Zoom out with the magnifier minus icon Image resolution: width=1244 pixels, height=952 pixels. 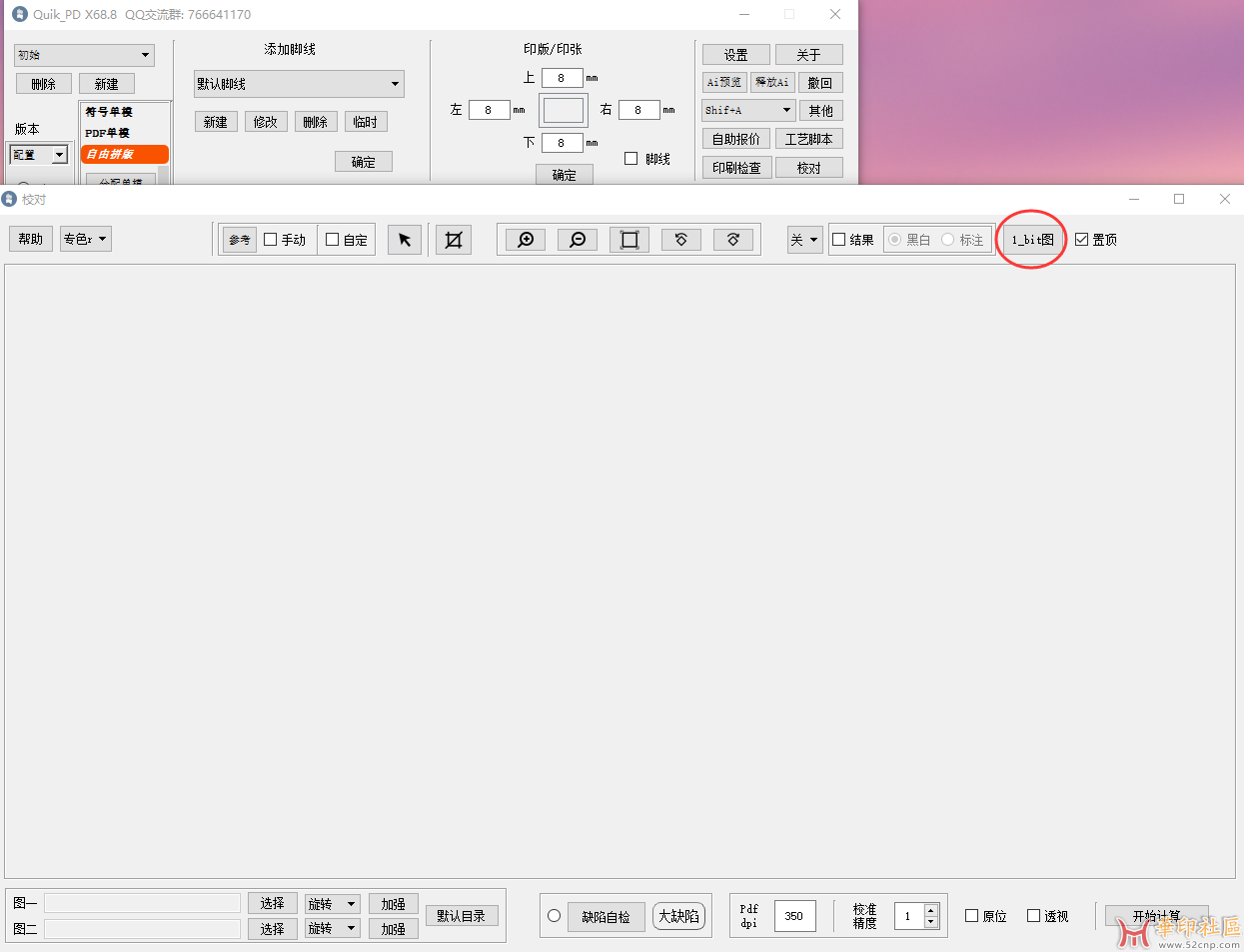point(578,240)
